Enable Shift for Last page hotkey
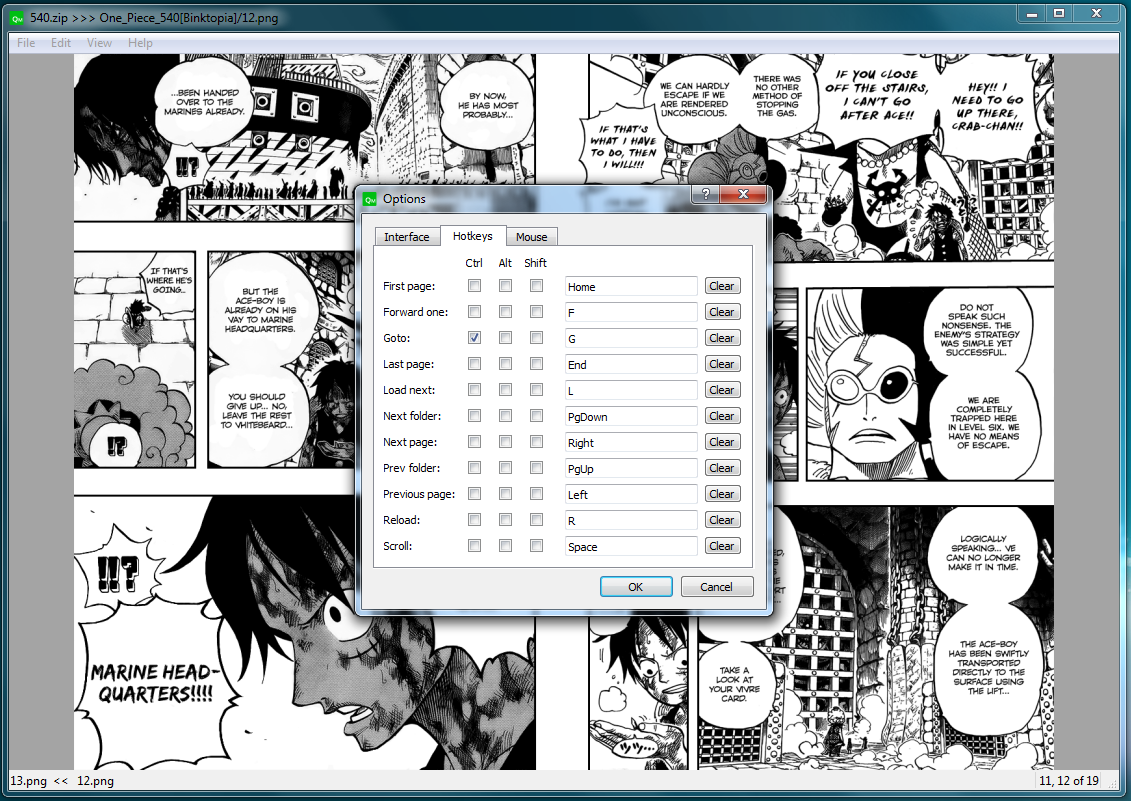Screen dimensions: 1131x801 [x=537, y=364]
